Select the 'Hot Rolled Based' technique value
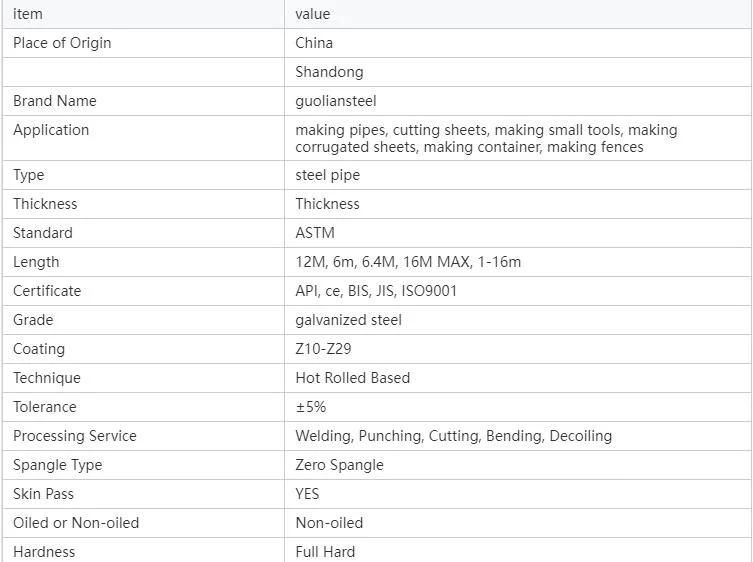The width and height of the screenshot is (753, 562). click(352, 378)
